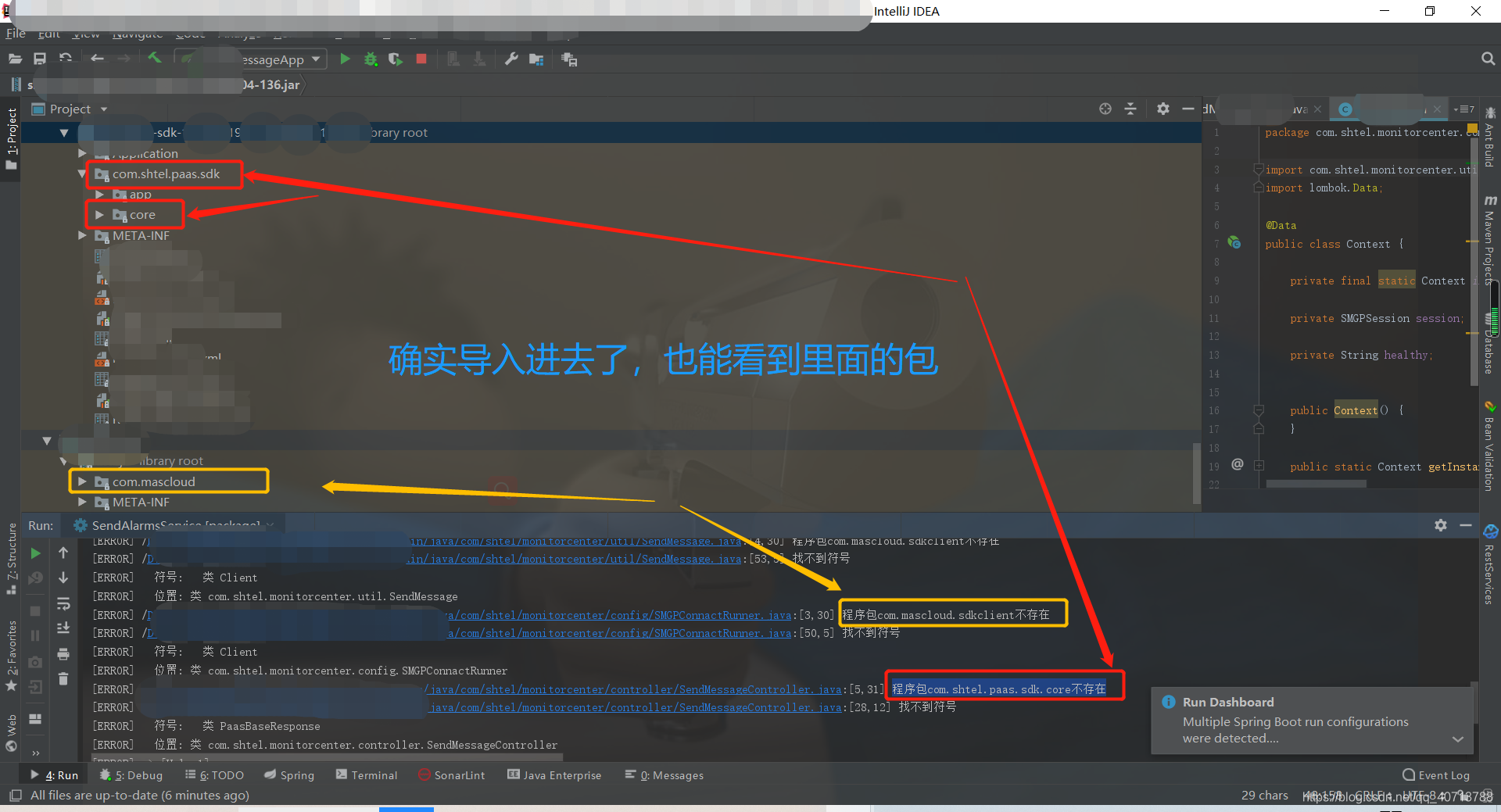Clear console with the trash icon
1501x812 pixels.
point(63,679)
